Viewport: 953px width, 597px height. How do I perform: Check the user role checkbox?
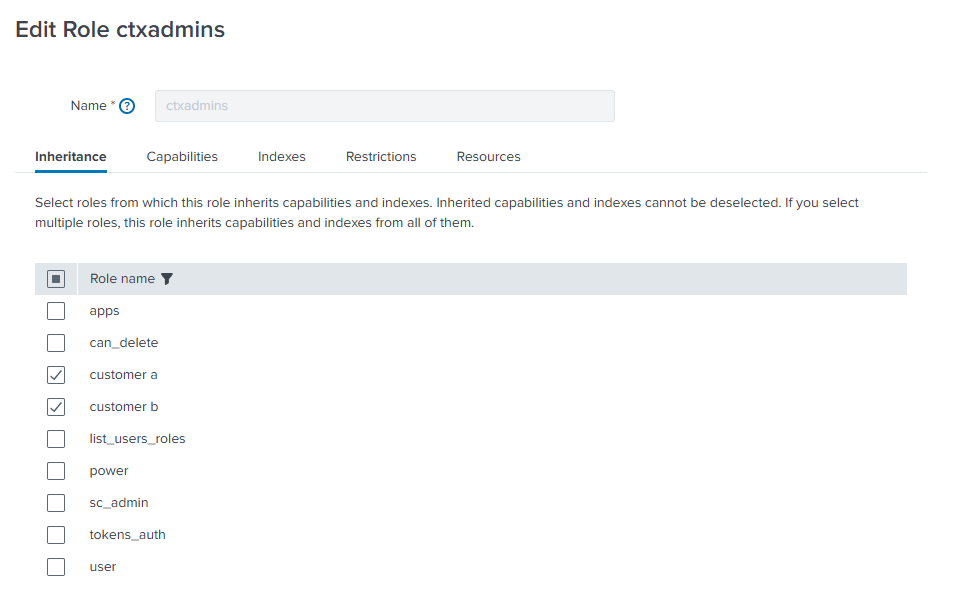(x=56, y=567)
